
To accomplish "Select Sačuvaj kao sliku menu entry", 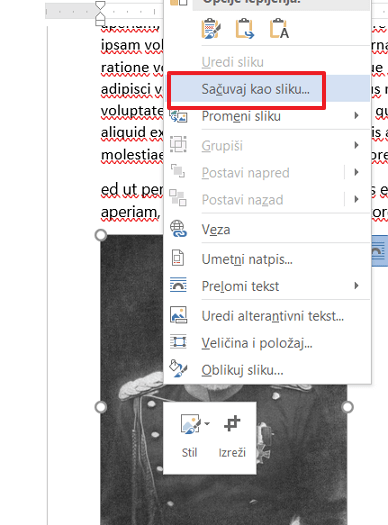I will point(268,89).
